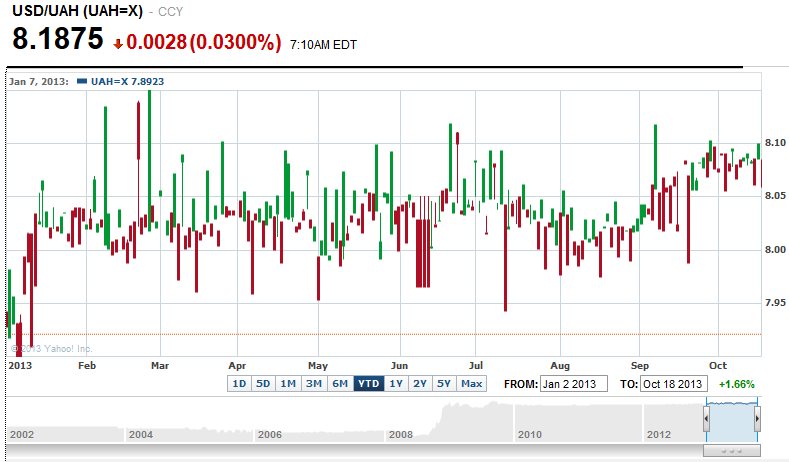Viewport: 789px width, 462px height.
Task: Click the +1.66% range change value
Action: (737, 384)
